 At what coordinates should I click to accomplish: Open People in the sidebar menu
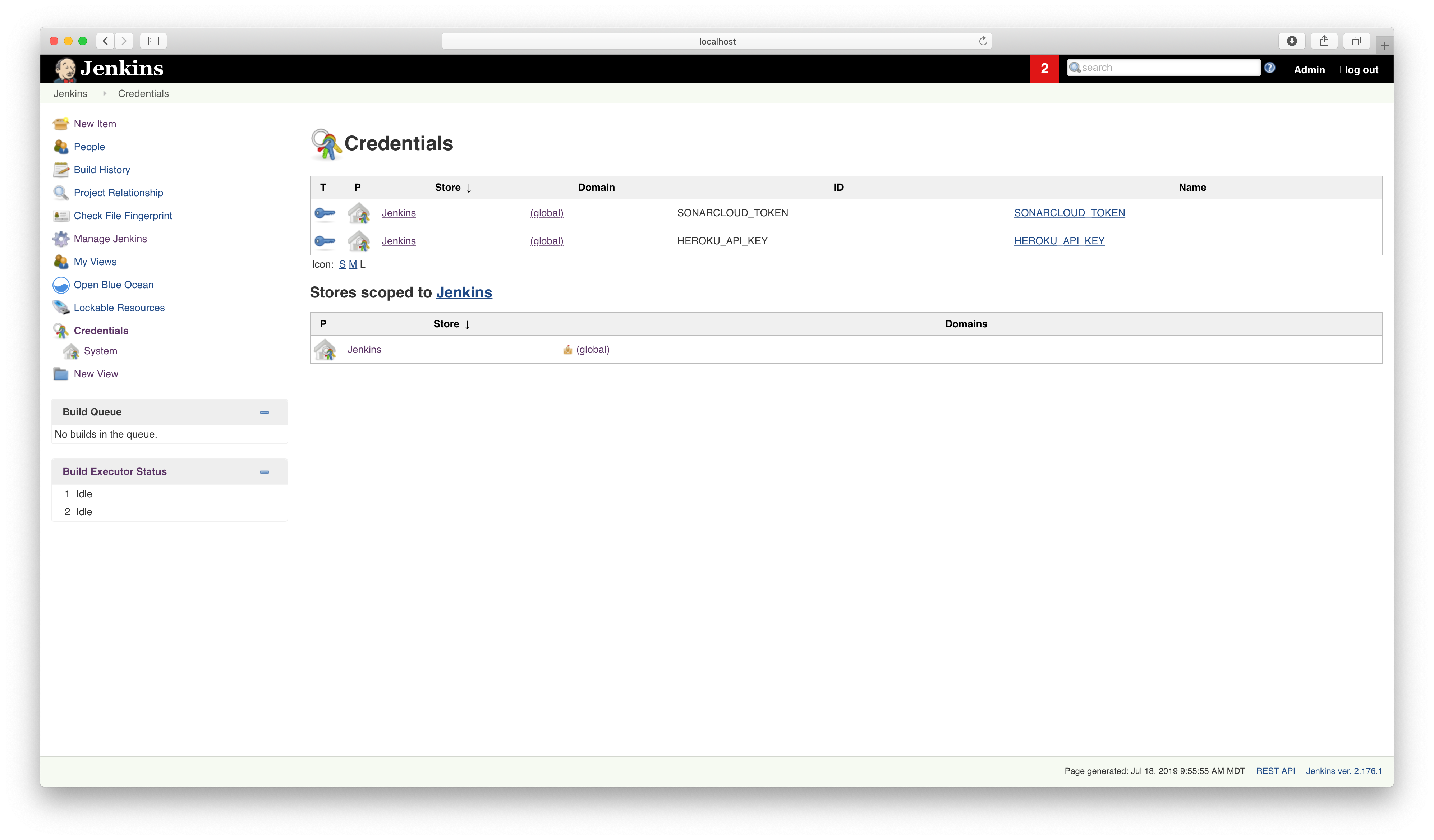[x=89, y=147]
